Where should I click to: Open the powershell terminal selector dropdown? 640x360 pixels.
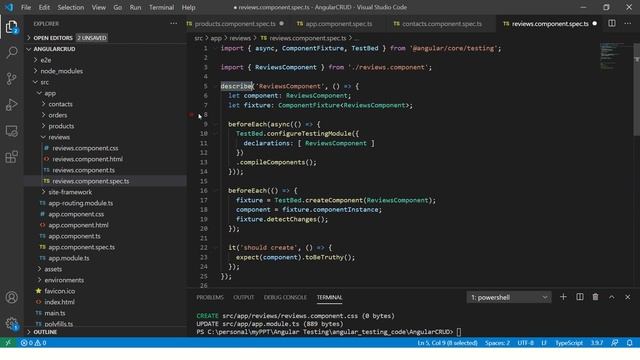tap(509, 297)
